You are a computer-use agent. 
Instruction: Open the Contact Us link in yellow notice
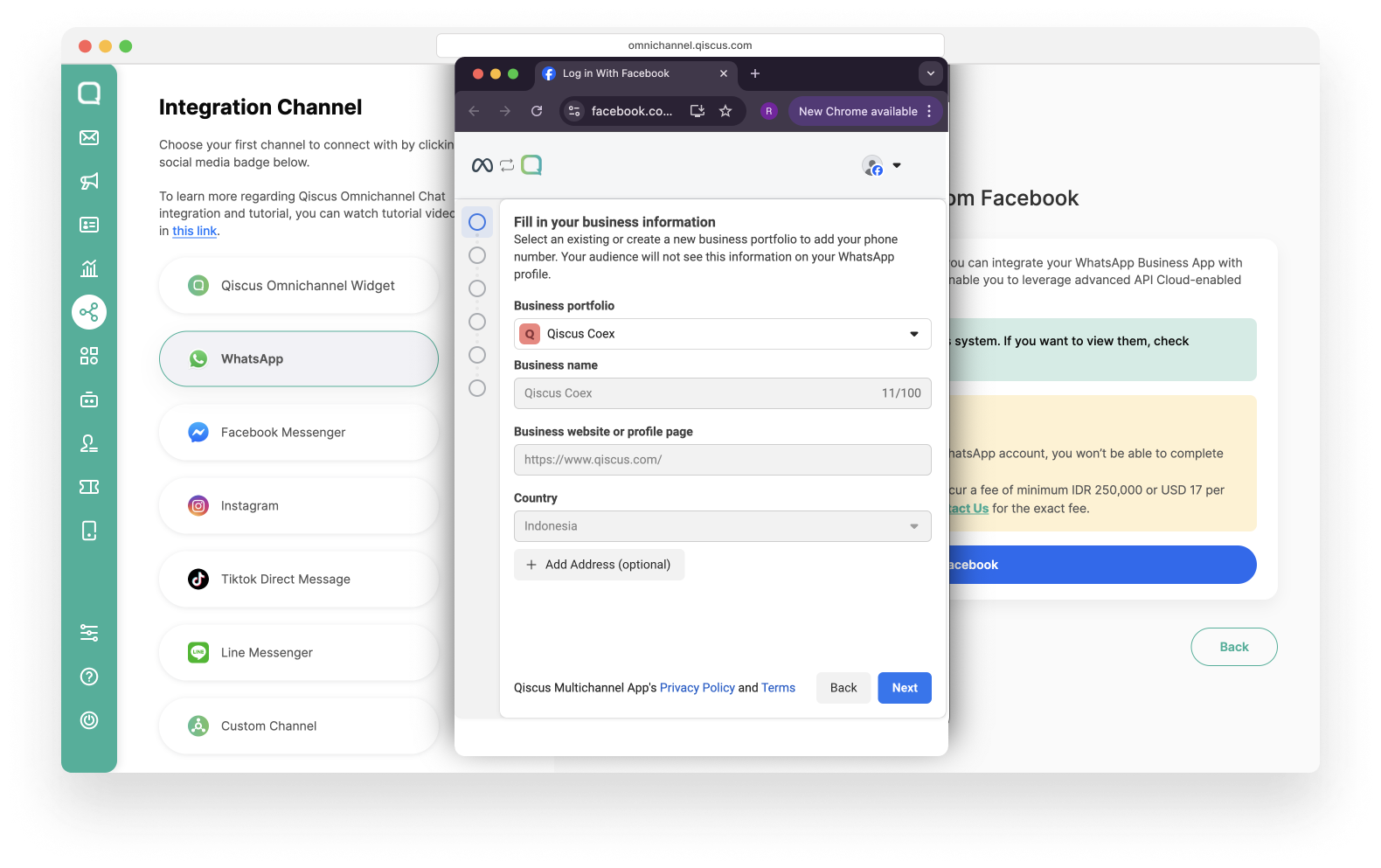[969, 508]
